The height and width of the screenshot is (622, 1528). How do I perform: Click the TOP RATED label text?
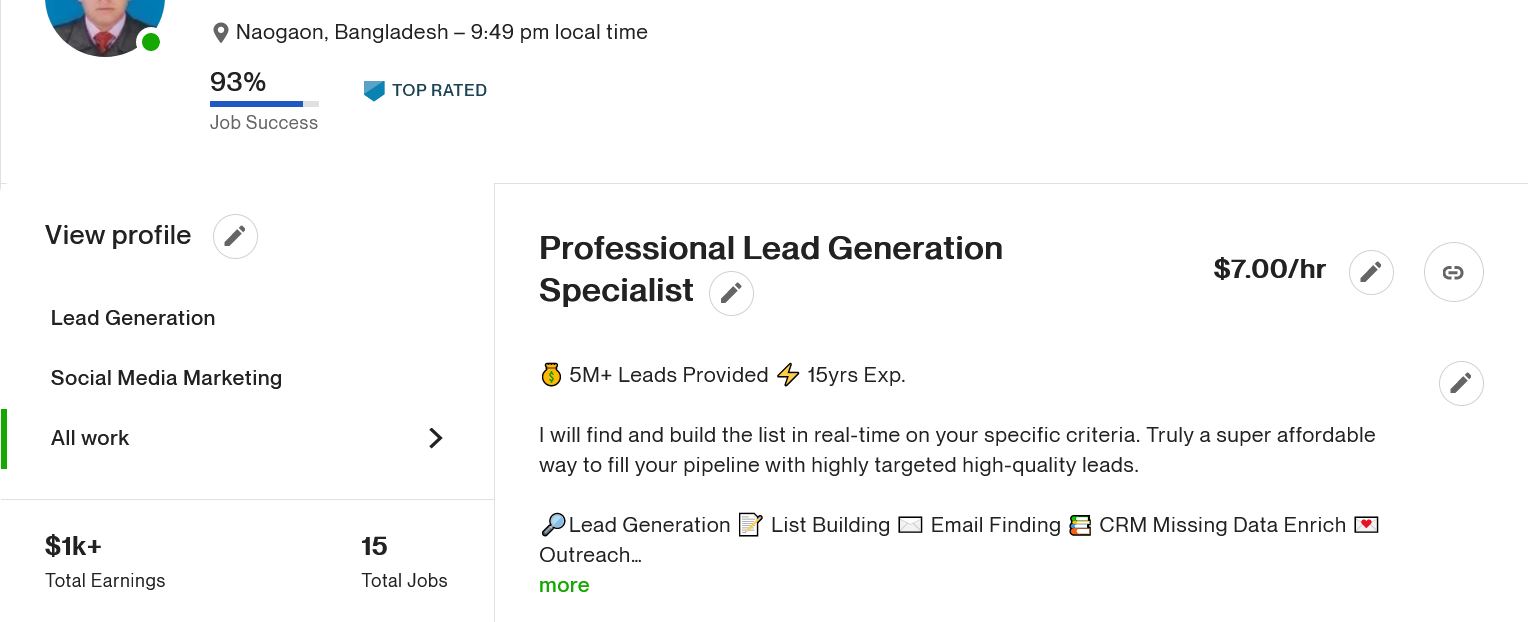click(439, 90)
